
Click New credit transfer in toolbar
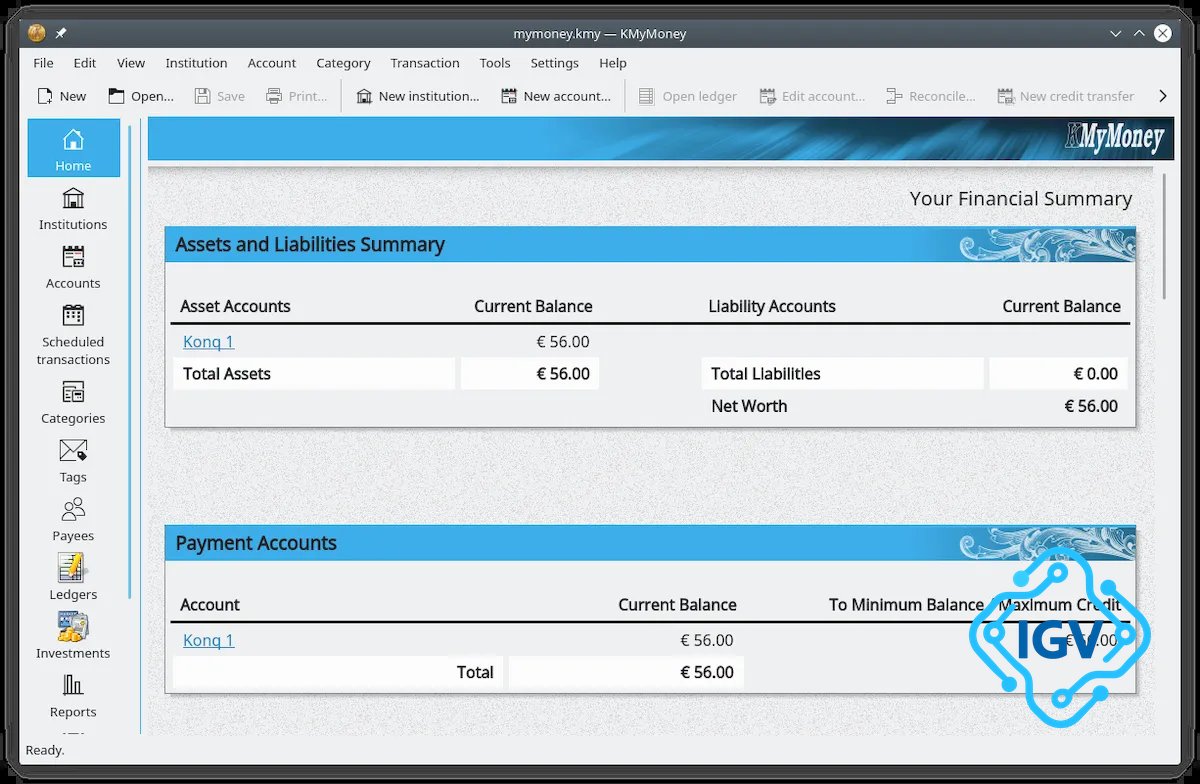click(1065, 96)
